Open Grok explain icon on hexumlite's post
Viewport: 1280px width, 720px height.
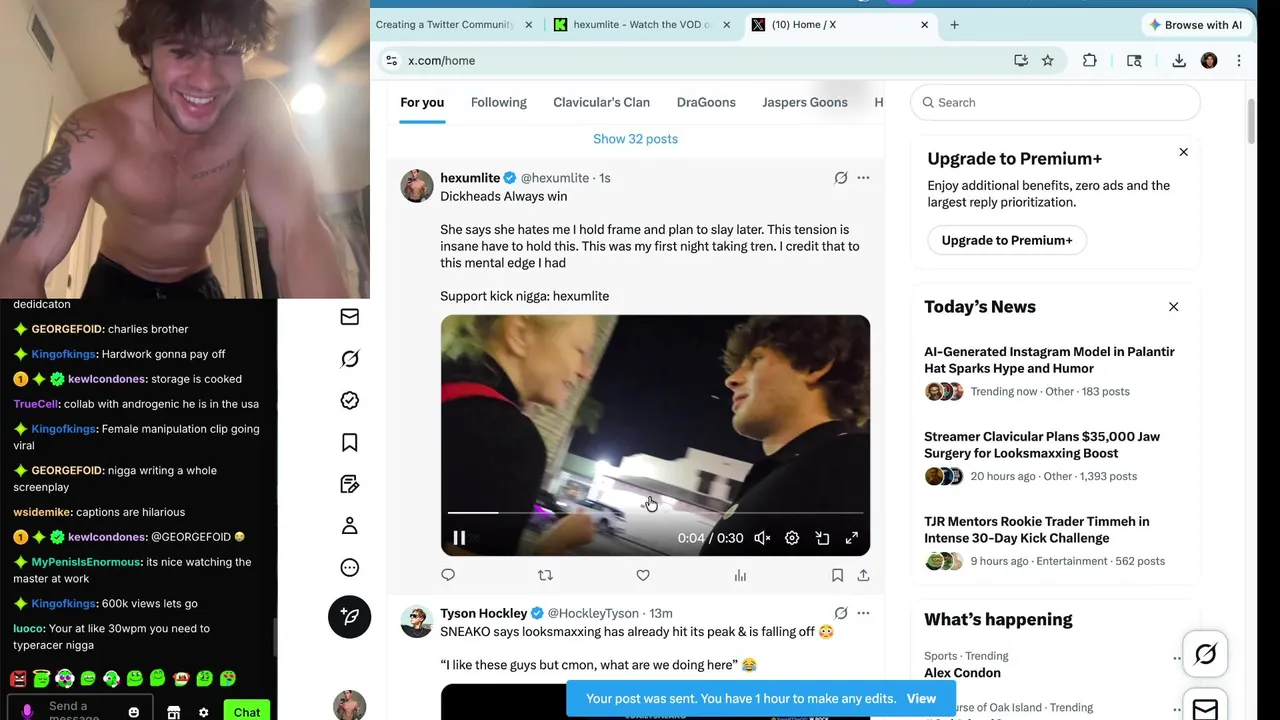pos(841,178)
